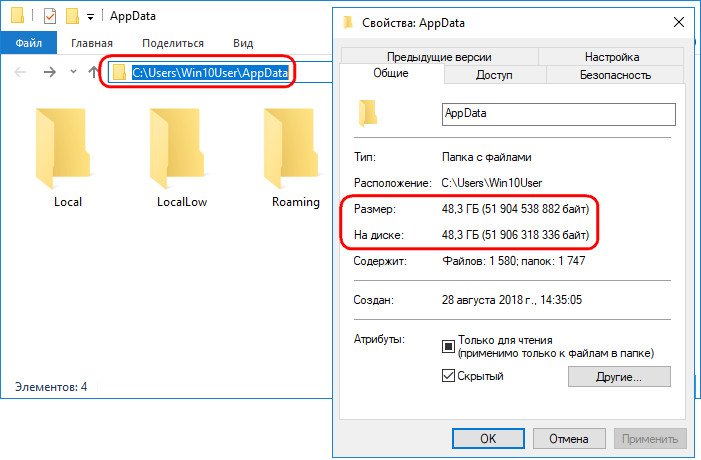Go up one folder level arrow
This screenshot has height=460, width=701.
pyautogui.click(x=93, y=72)
